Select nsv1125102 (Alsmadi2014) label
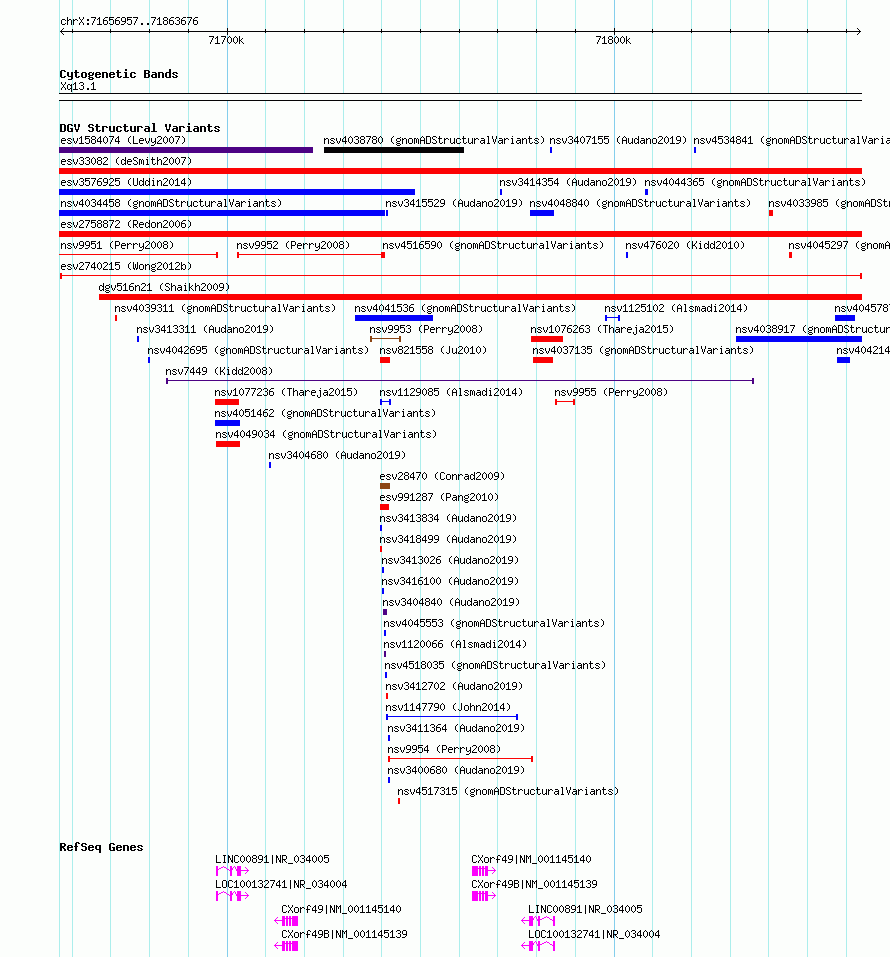The width and height of the screenshot is (890, 957). [x=676, y=309]
